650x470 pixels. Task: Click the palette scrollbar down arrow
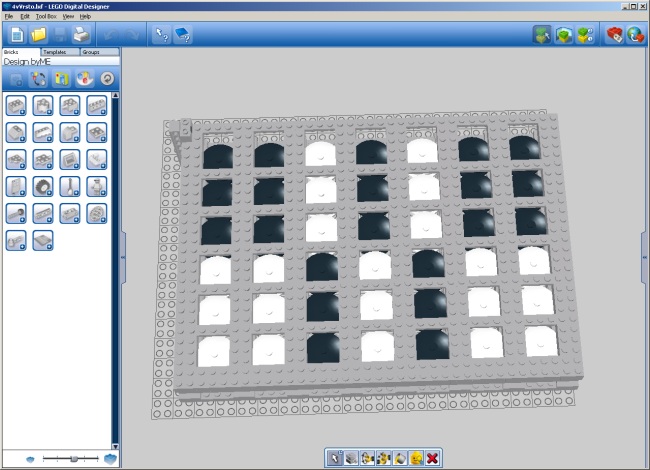pos(116,446)
